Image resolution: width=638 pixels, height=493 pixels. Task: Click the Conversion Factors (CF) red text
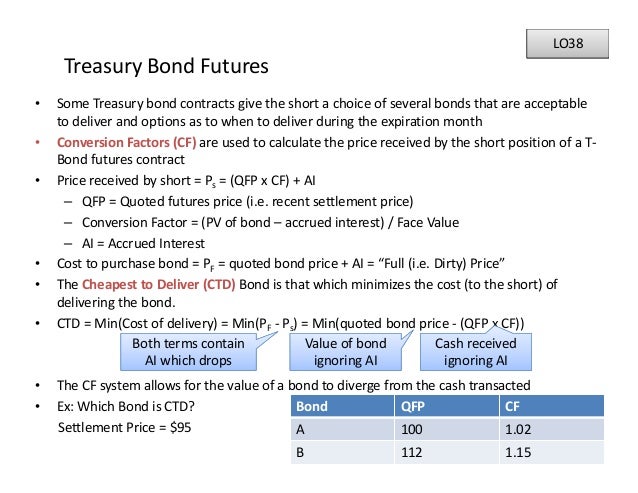127,142
